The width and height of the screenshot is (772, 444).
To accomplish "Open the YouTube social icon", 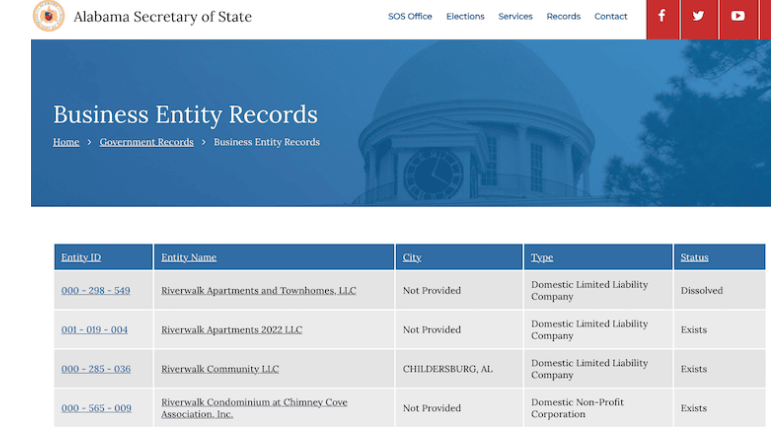I will pyautogui.click(x=738, y=16).
